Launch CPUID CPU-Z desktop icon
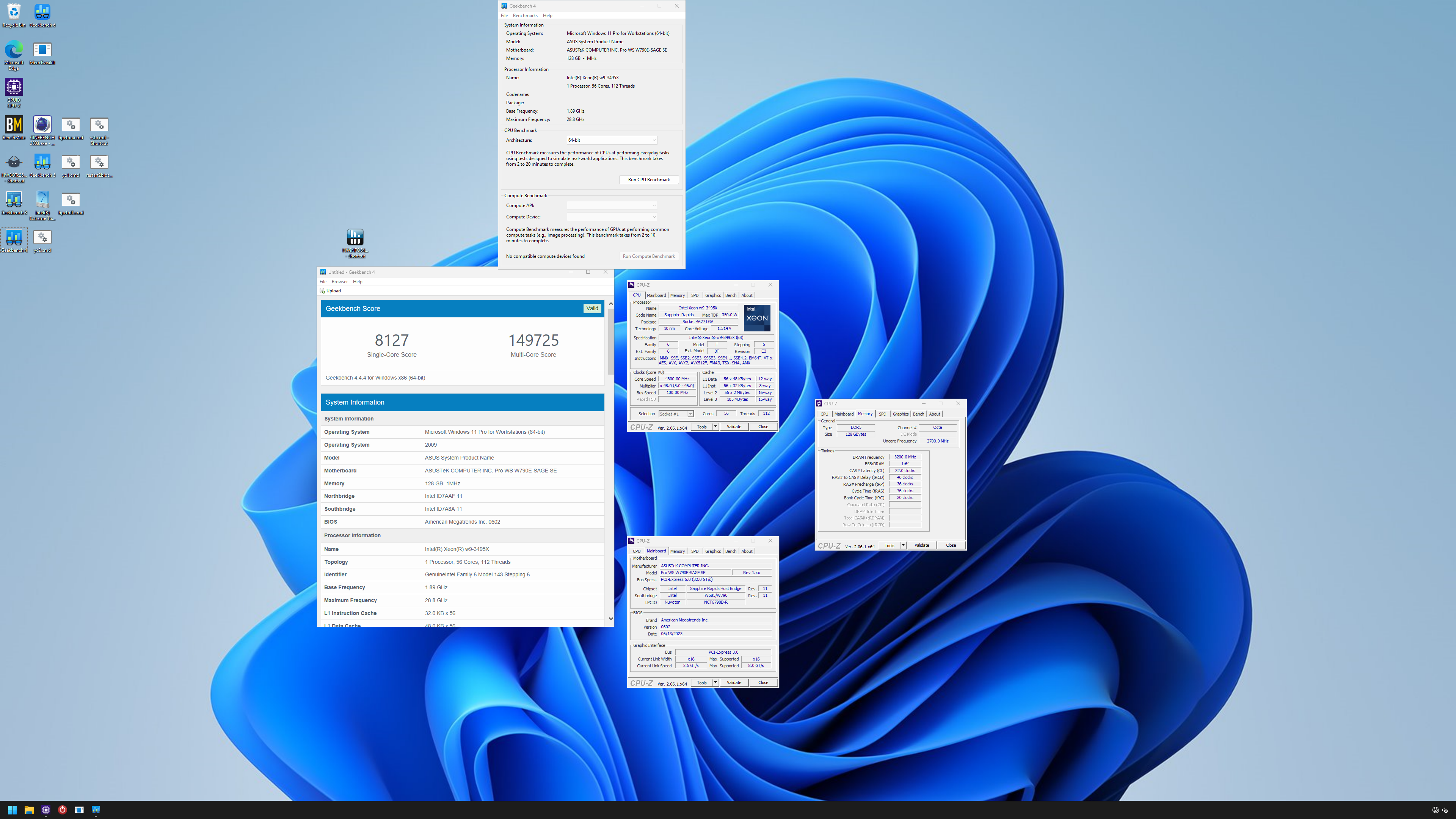The image size is (1456, 819). point(14,93)
